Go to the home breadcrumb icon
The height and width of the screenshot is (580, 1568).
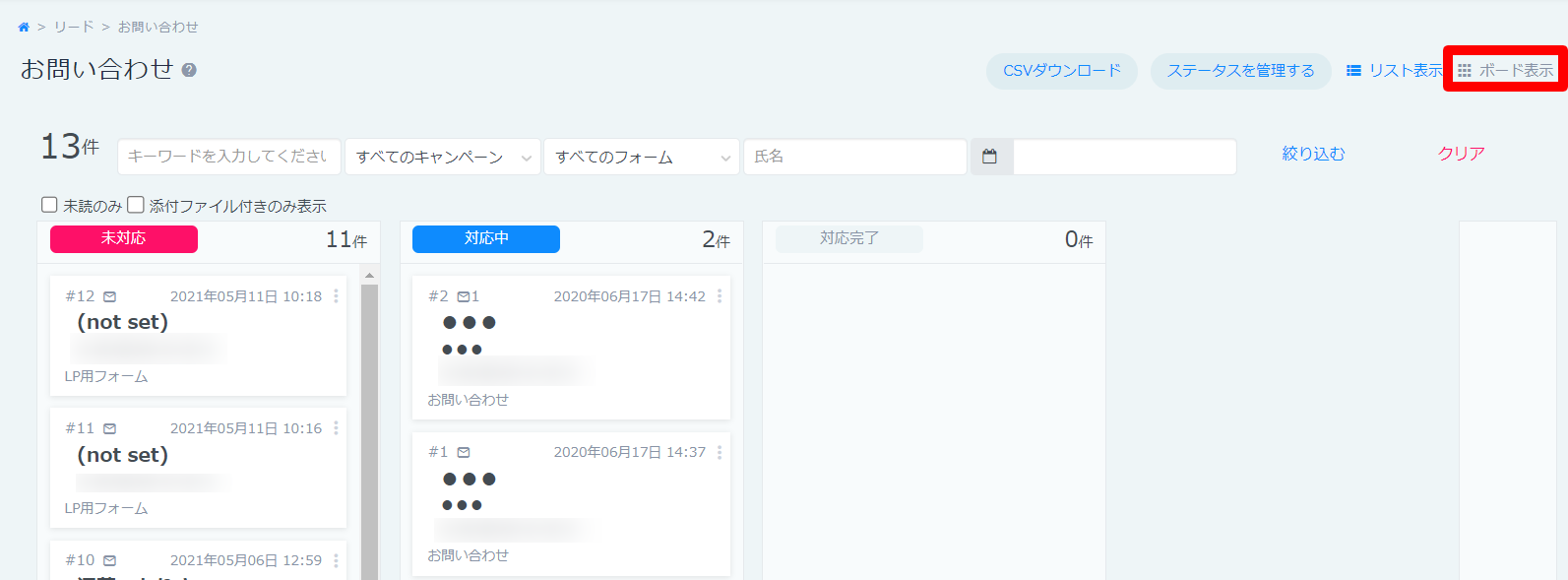point(24,28)
